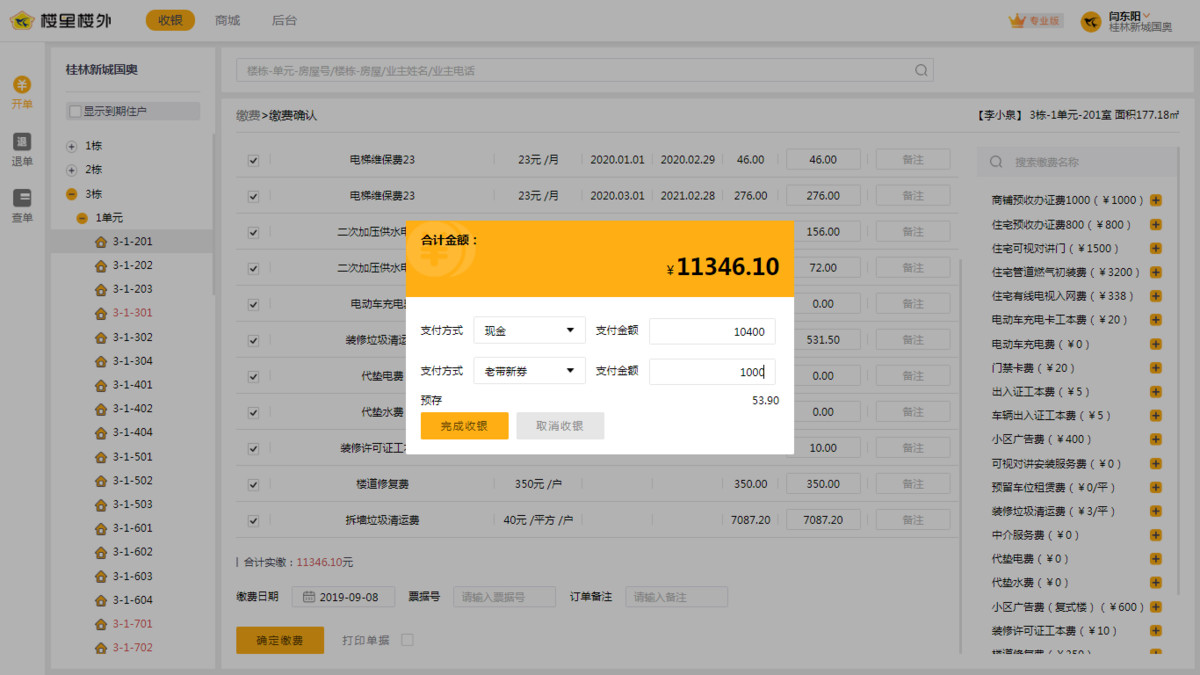
Task: Add 商铺预收办证费1000 with its plus icon
Action: 1156,200
